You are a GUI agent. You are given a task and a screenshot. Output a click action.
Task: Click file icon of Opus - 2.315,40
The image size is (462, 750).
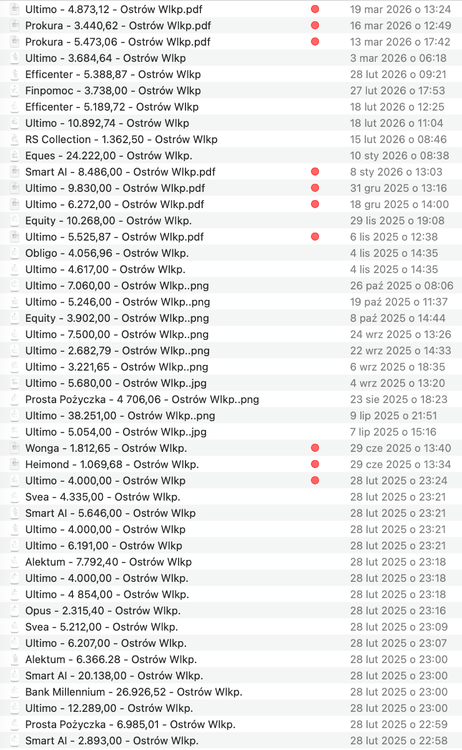click(15, 611)
